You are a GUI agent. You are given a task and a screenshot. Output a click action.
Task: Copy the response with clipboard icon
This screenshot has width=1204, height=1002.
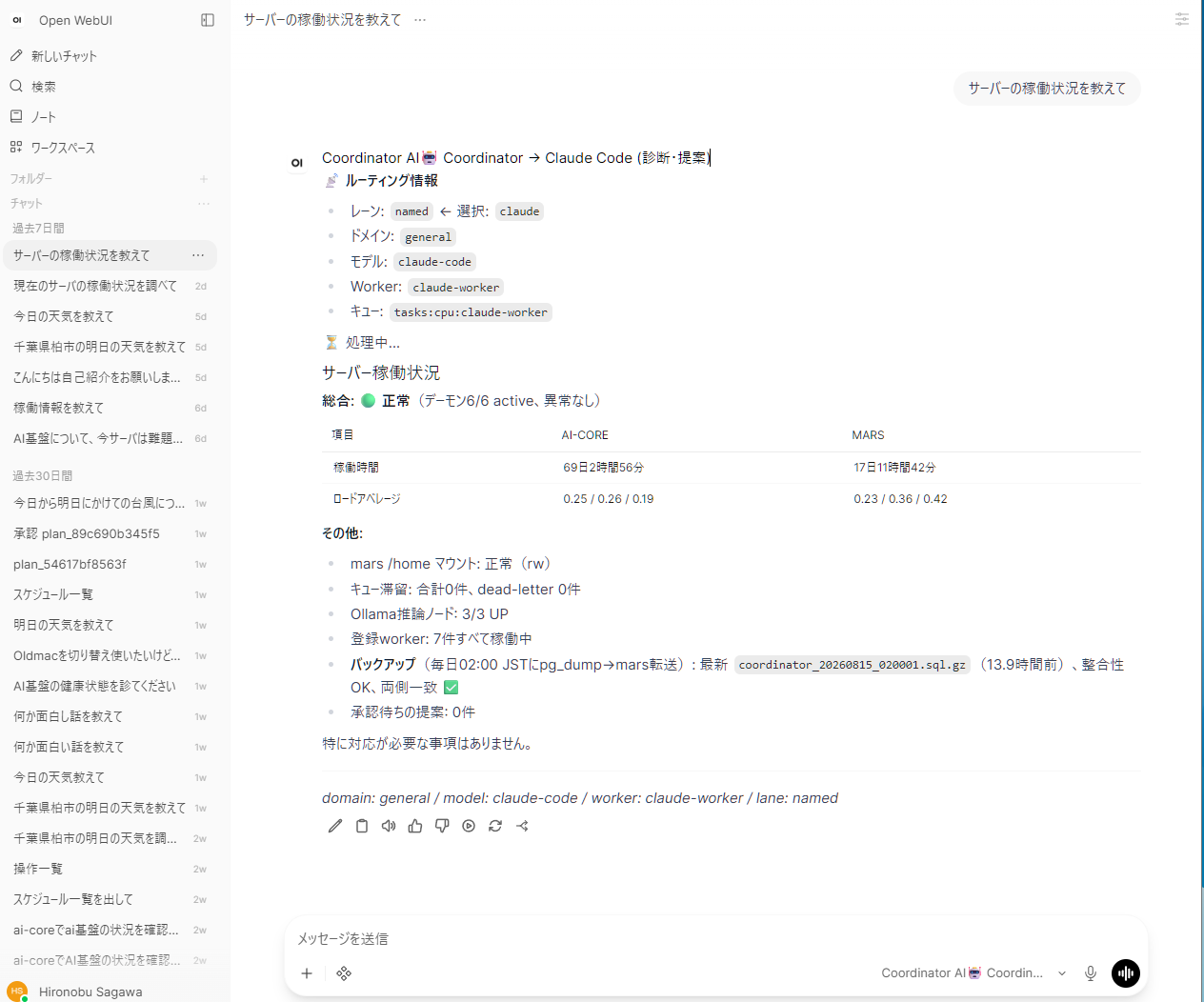click(x=362, y=826)
